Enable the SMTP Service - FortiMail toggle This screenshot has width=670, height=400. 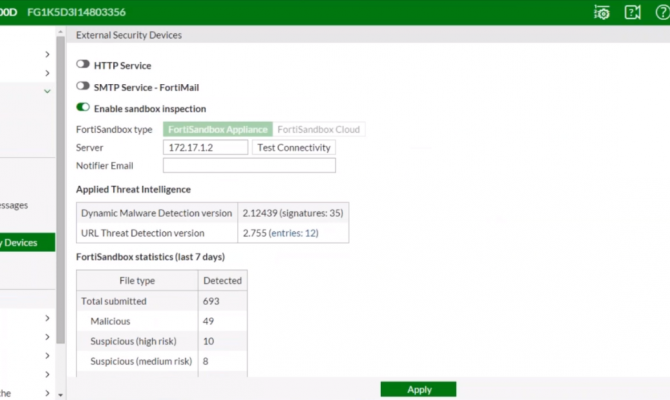83,86
